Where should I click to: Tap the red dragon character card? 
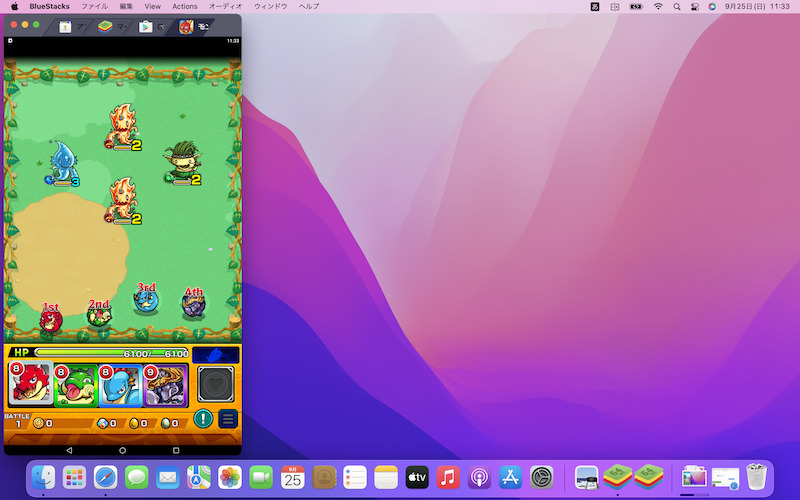[x=30, y=385]
